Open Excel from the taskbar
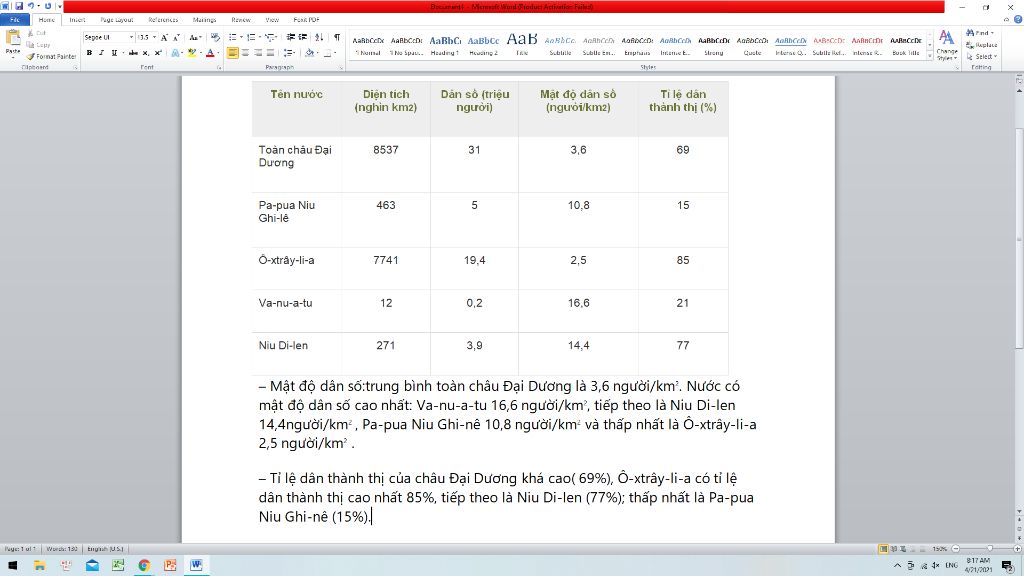This screenshot has height=576, width=1024. (x=118, y=565)
